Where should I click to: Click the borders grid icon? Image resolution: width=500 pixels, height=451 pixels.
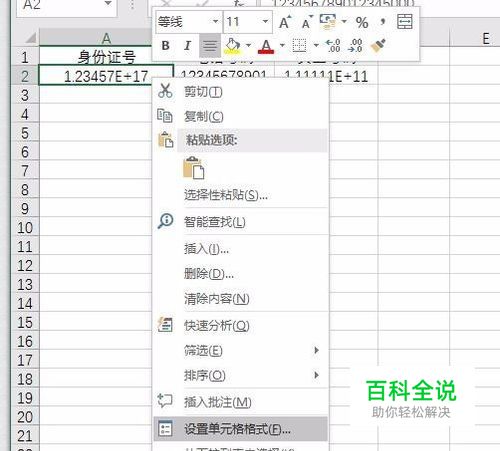tap(299, 45)
